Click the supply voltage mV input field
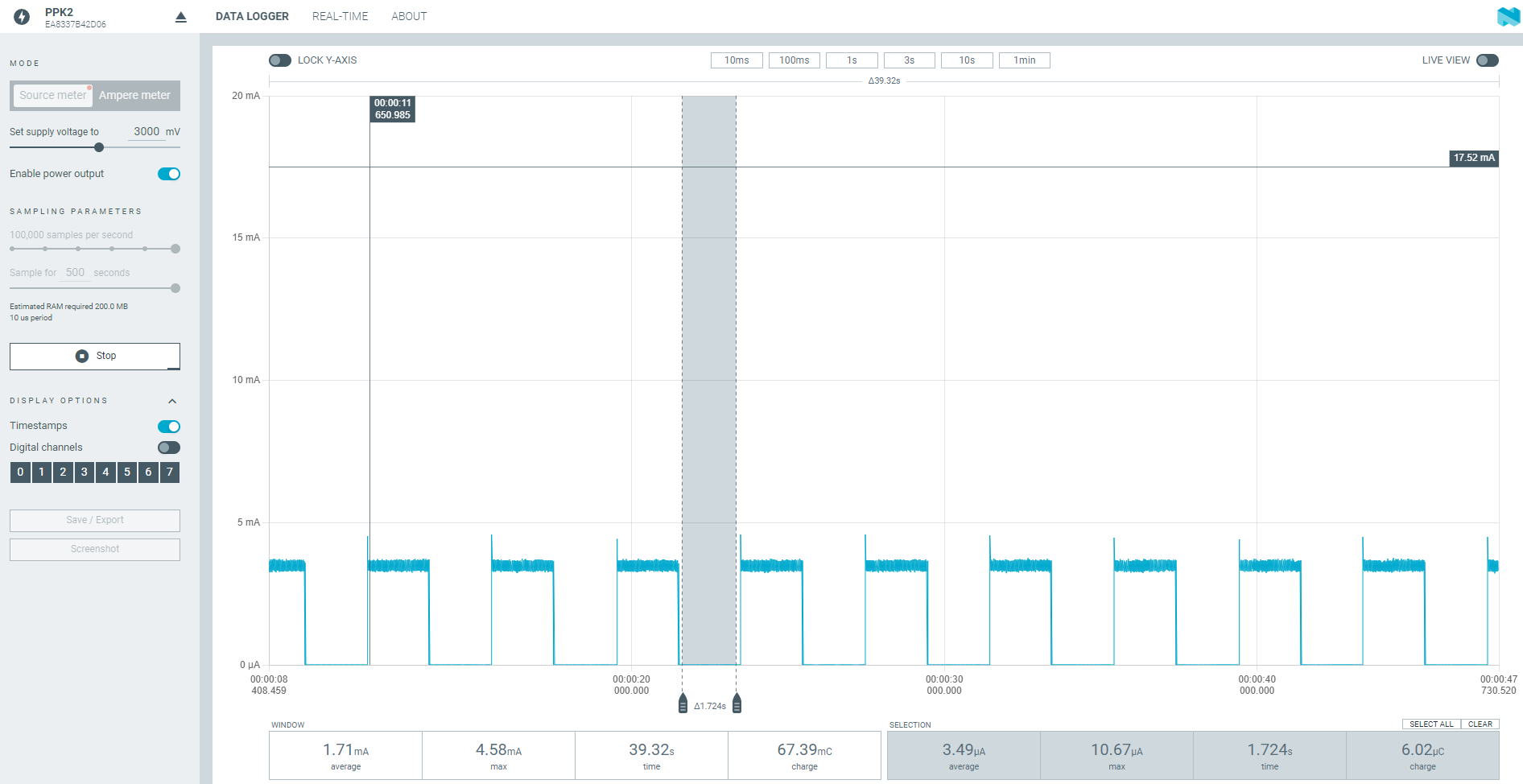The height and width of the screenshot is (784, 1523). 147,132
